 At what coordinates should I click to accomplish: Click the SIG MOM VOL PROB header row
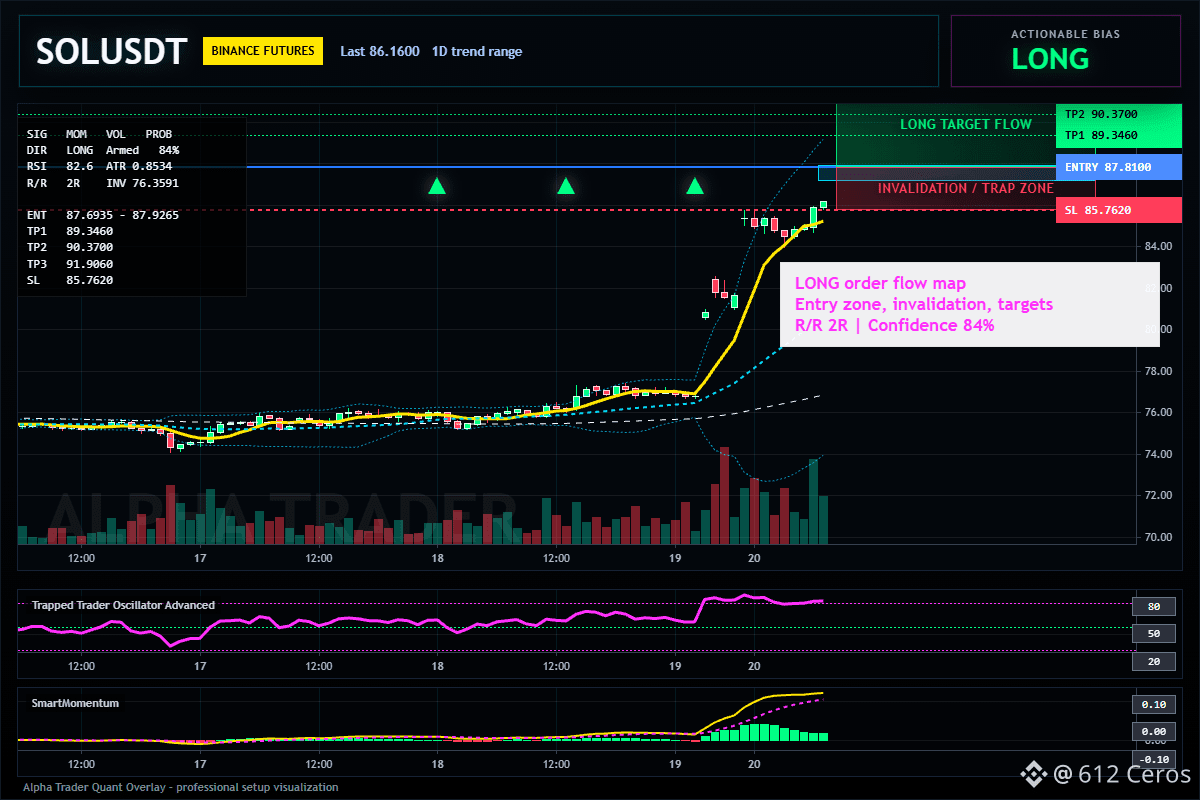pos(99,133)
